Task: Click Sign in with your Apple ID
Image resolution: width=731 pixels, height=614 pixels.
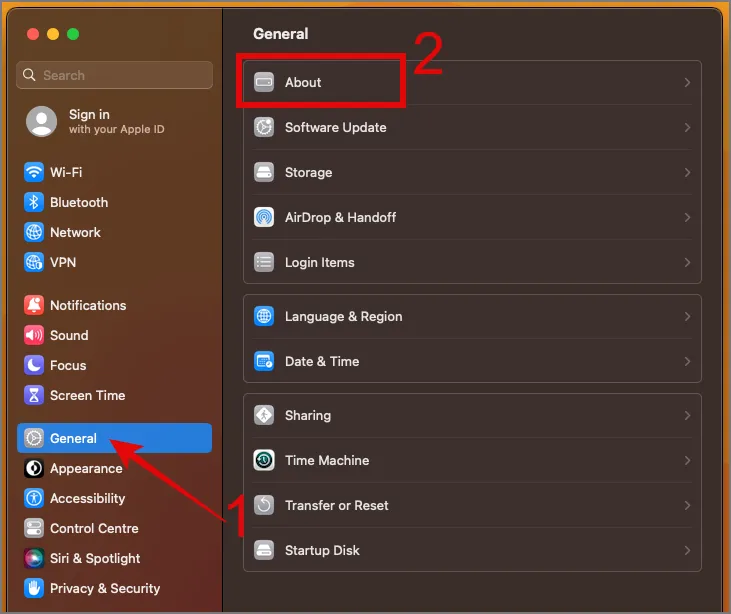Action: (117, 121)
